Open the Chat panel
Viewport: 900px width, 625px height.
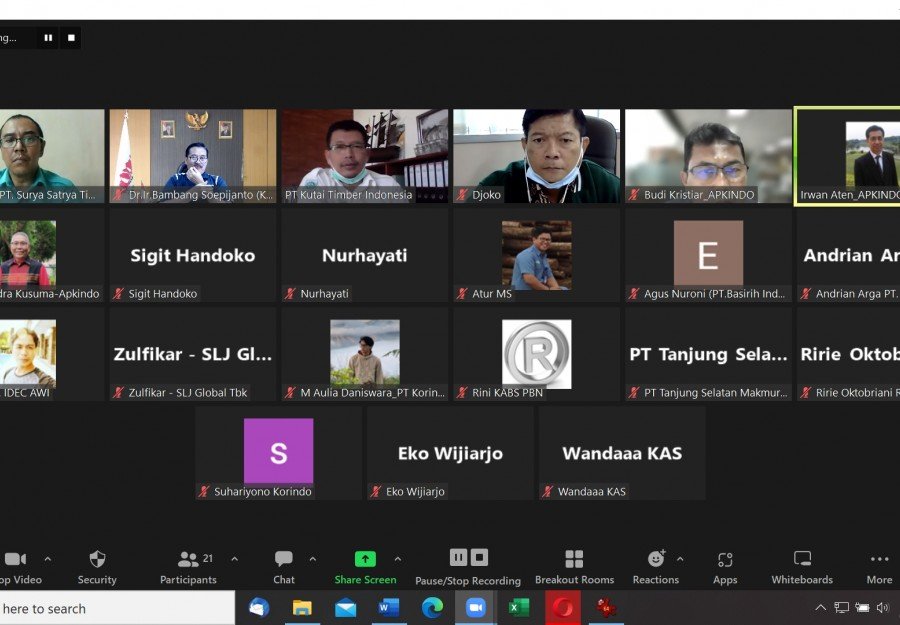point(284,560)
